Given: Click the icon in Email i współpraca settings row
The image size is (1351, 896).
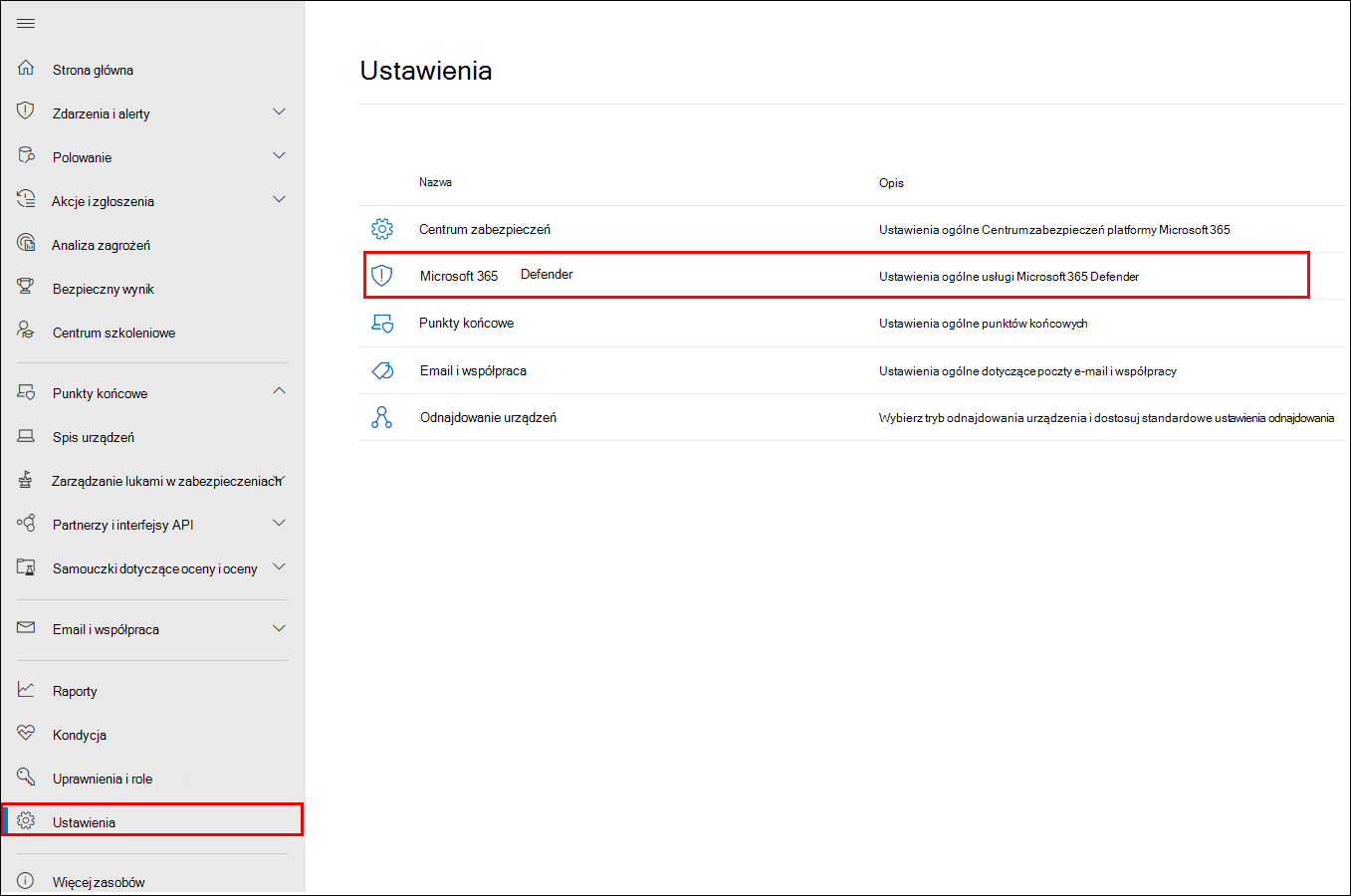Looking at the screenshot, I should coord(381,370).
